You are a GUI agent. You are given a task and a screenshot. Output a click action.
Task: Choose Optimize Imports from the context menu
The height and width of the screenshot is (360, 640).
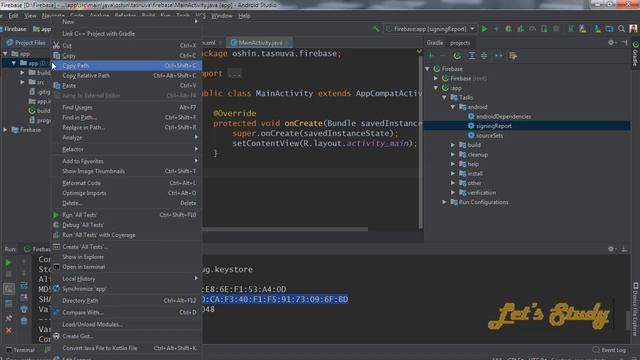(x=127, y=193)
